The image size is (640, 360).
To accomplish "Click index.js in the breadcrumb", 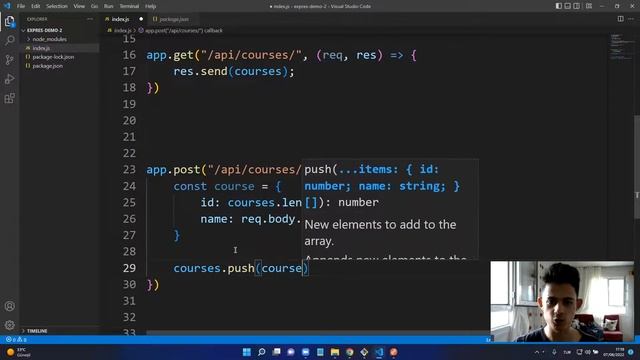I will coord(122,31).
